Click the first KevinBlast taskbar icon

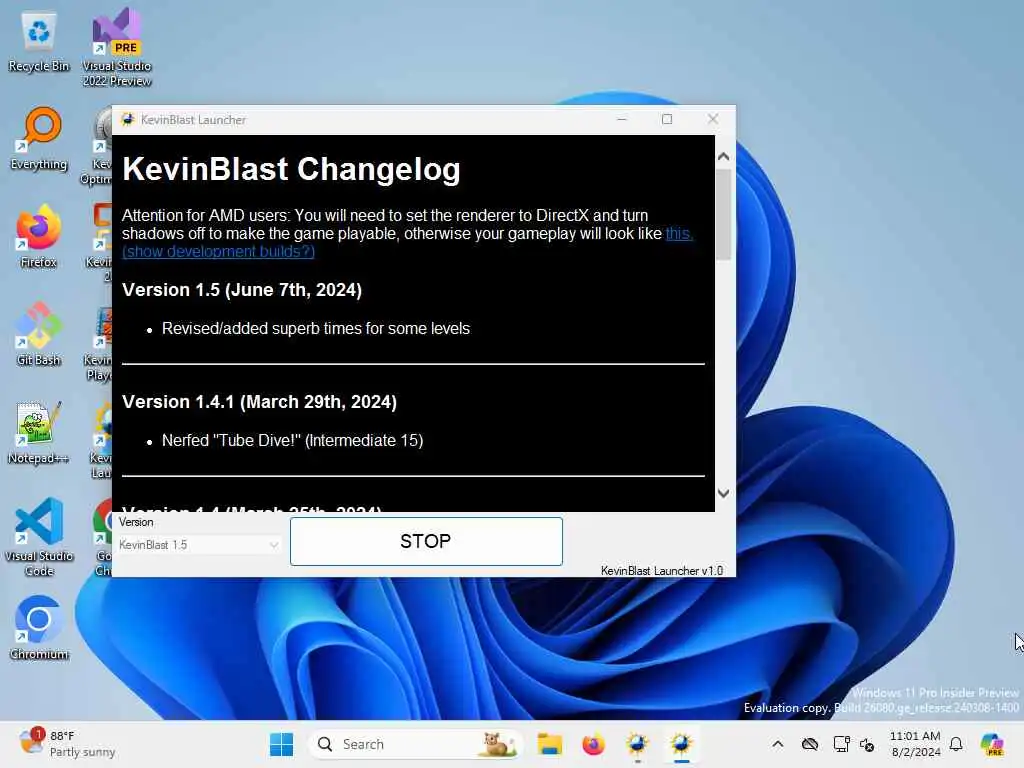click(x=637, y=744)
